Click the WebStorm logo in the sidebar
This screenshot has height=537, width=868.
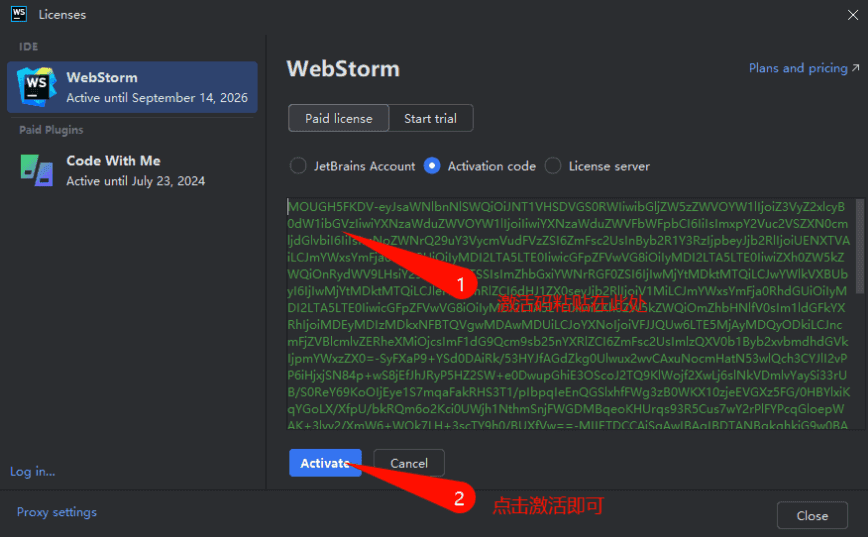[x=36, y=88]
